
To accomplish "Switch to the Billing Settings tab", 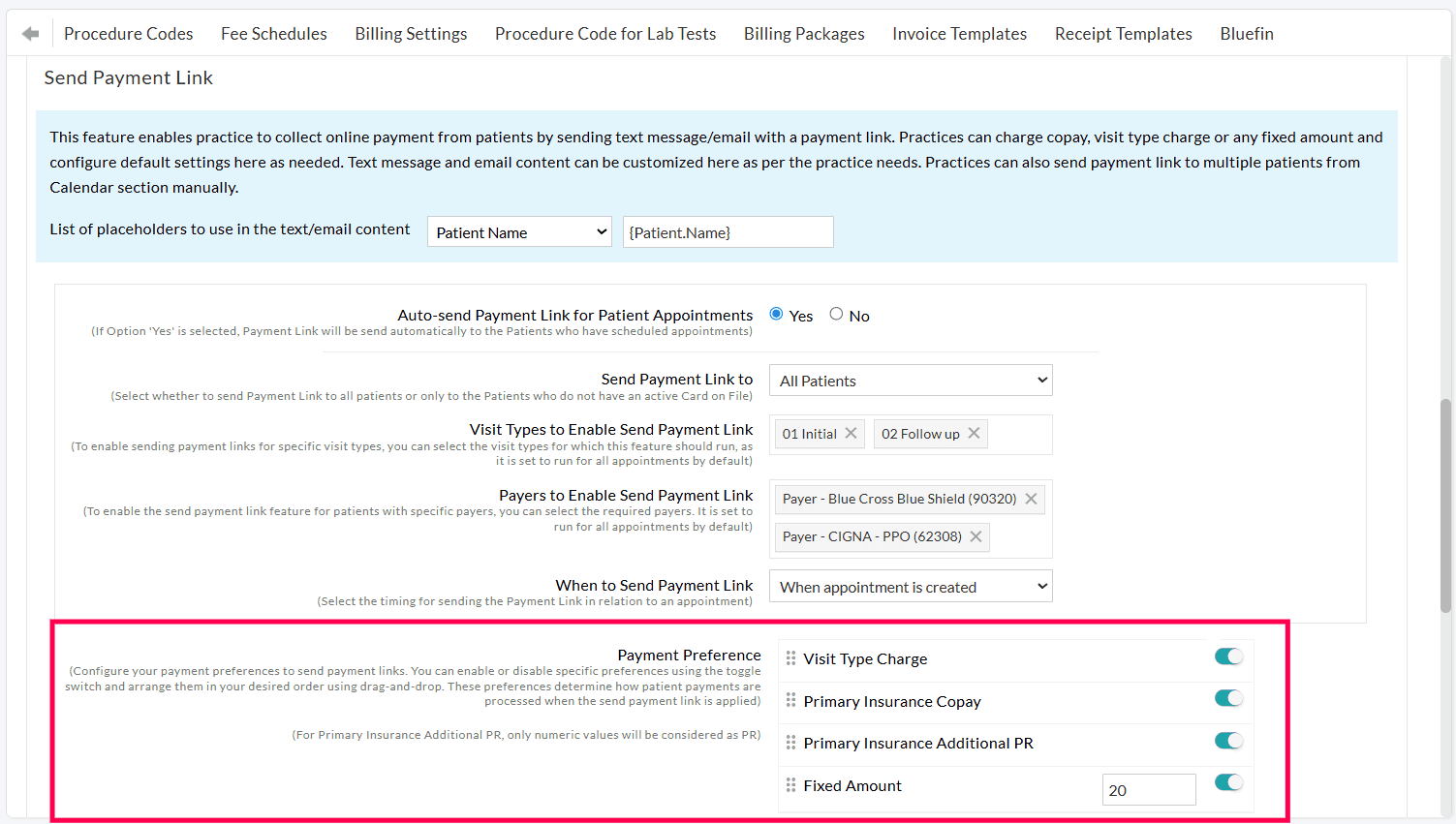I will [411, 33].
